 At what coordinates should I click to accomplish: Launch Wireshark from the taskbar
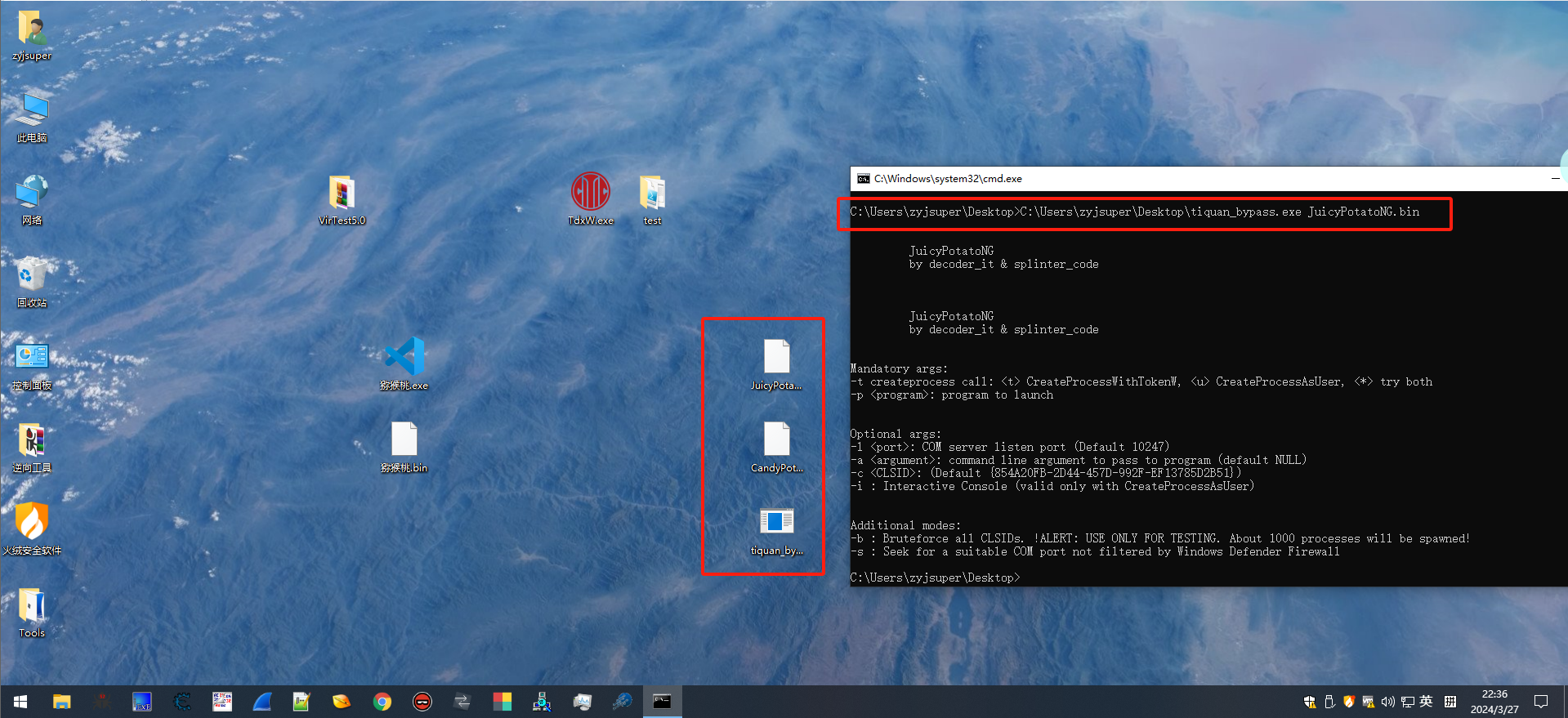(x=261, y=702)
